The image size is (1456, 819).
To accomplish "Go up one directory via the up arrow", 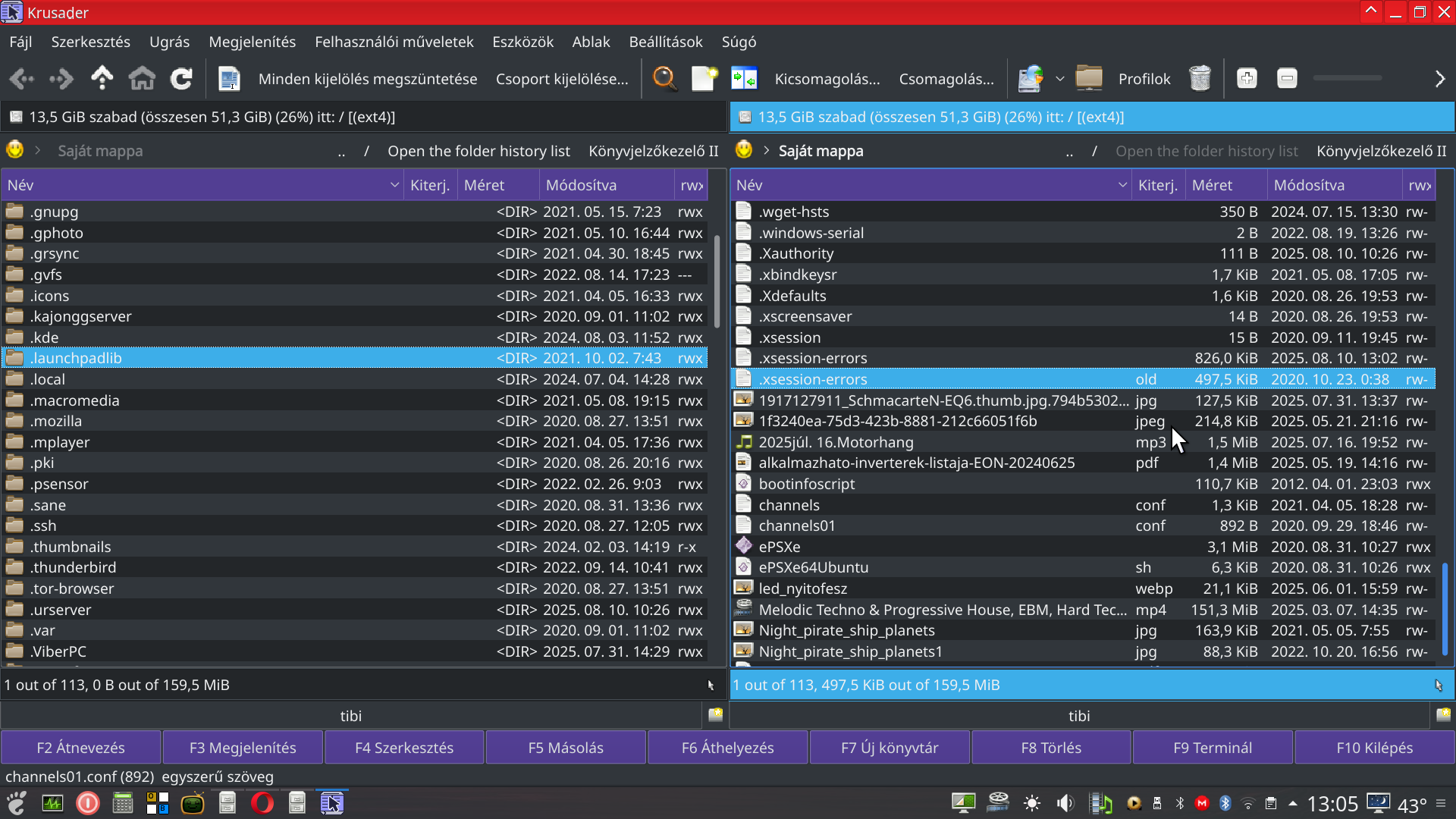I will (102, 79).
